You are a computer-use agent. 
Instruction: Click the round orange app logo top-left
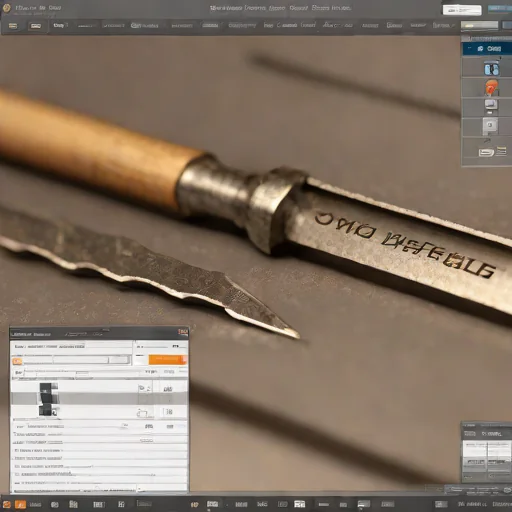coord(7,8)
